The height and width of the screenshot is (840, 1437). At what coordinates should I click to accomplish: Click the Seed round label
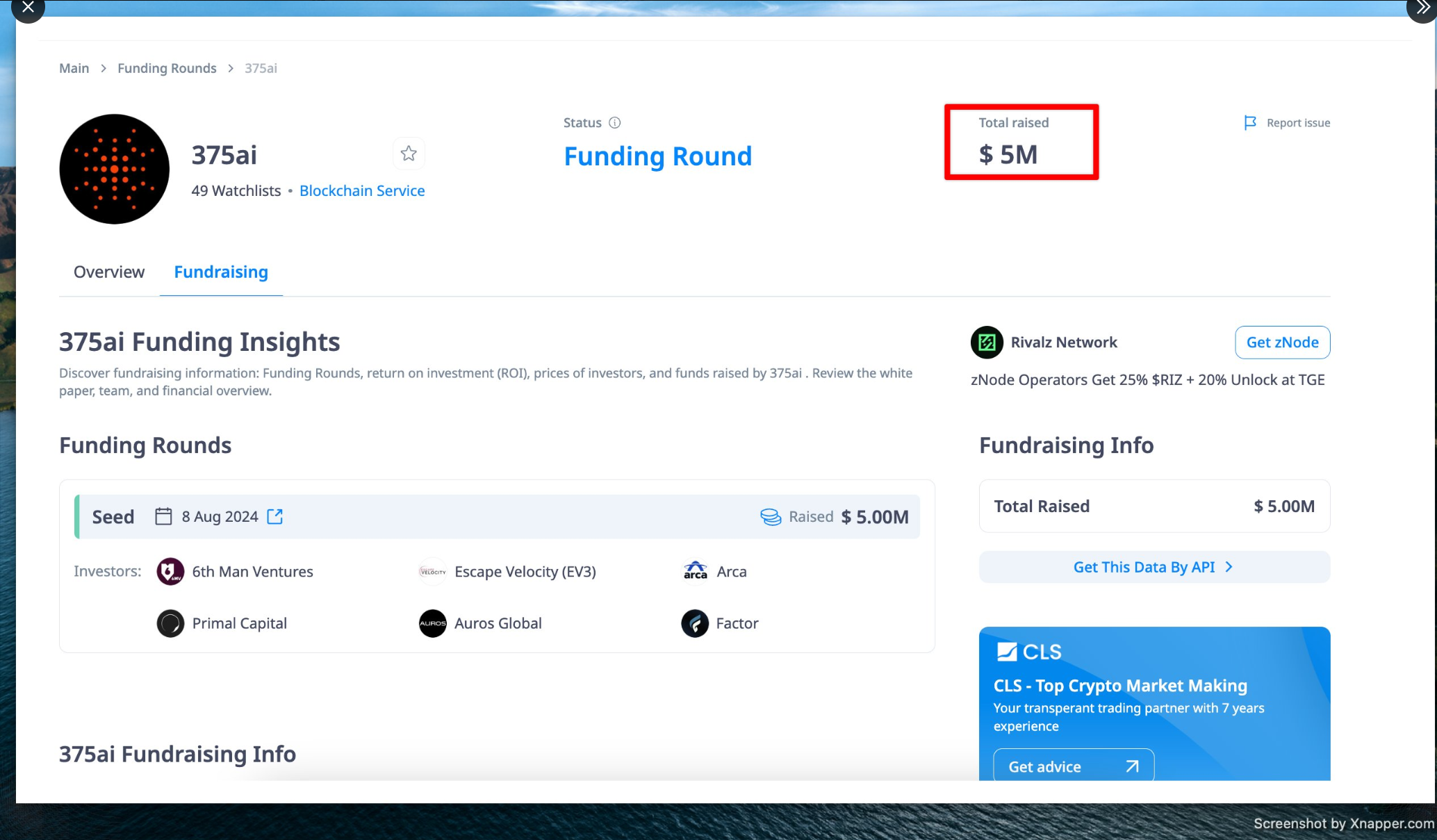point(113,516)
